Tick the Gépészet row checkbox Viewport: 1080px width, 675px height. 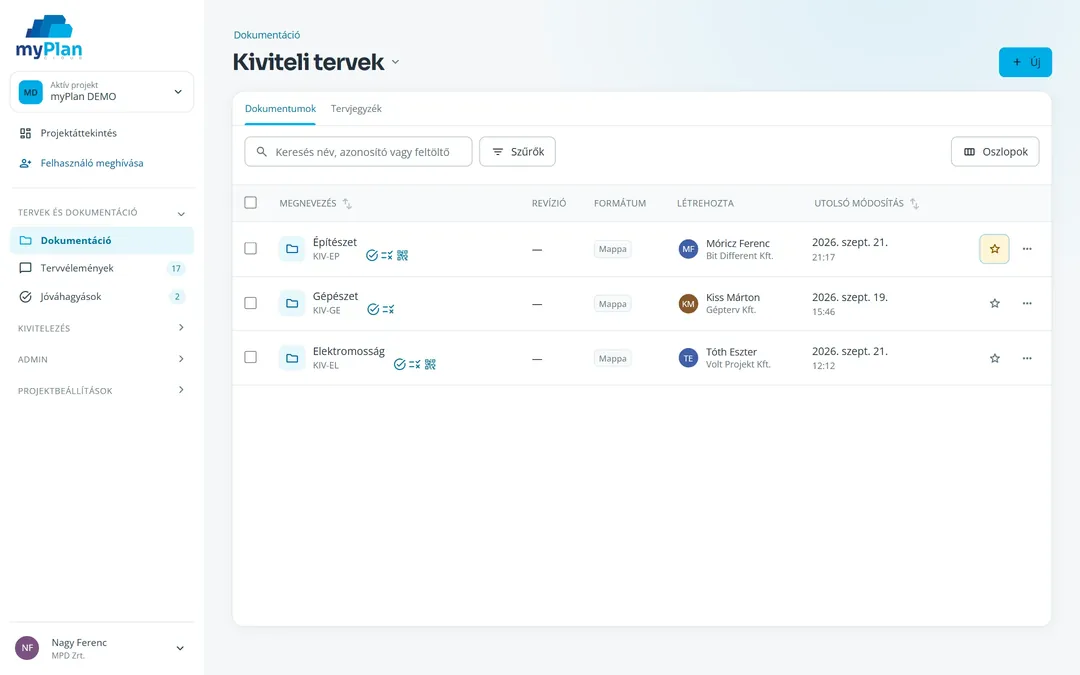tap(251, 303)
